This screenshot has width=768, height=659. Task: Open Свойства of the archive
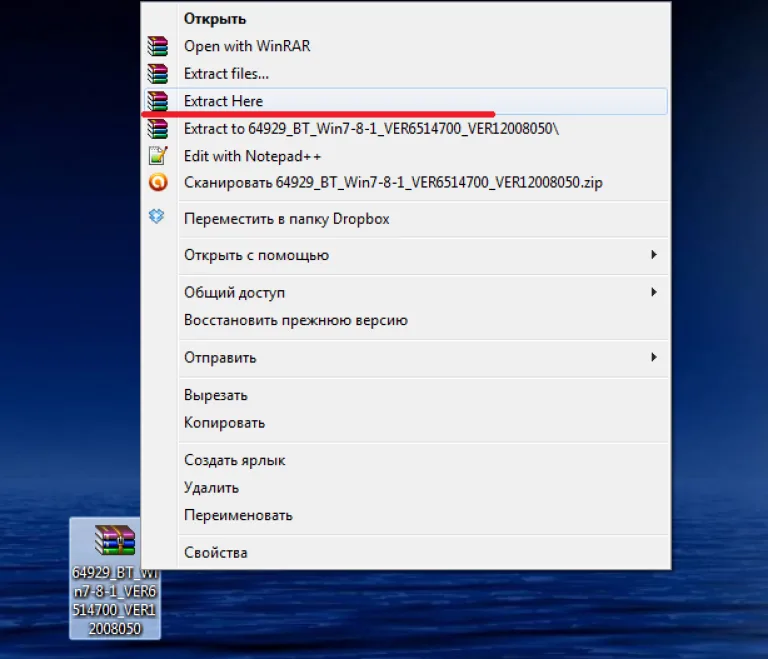click(x=407, y=553)
